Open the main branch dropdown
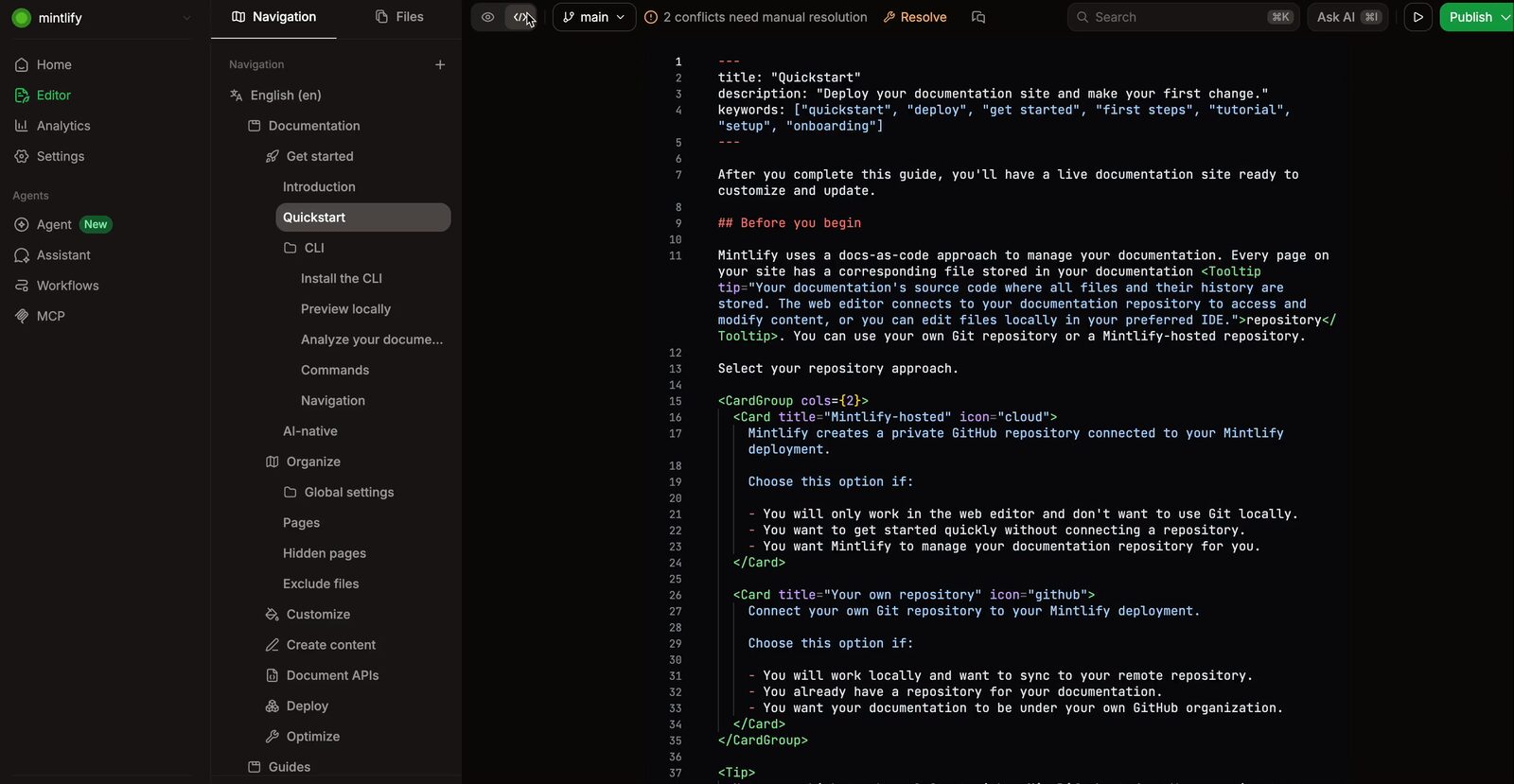This screenshot has width=1514, height=784. click(594, 17)
